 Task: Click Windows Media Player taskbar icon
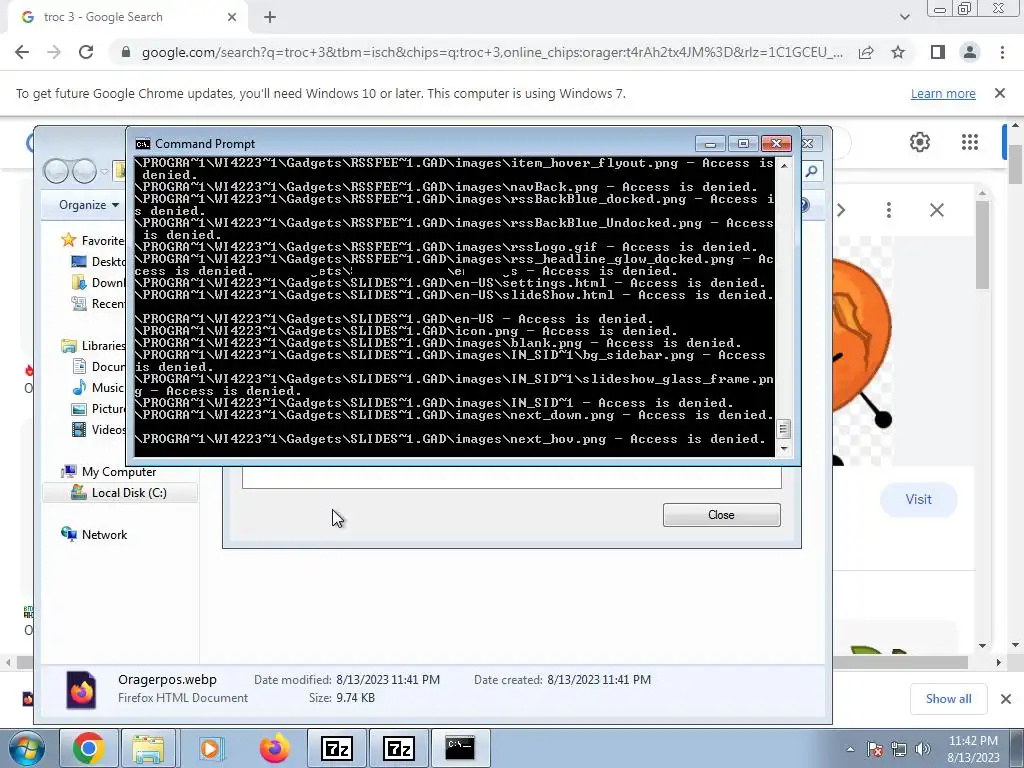coord(210,748)
